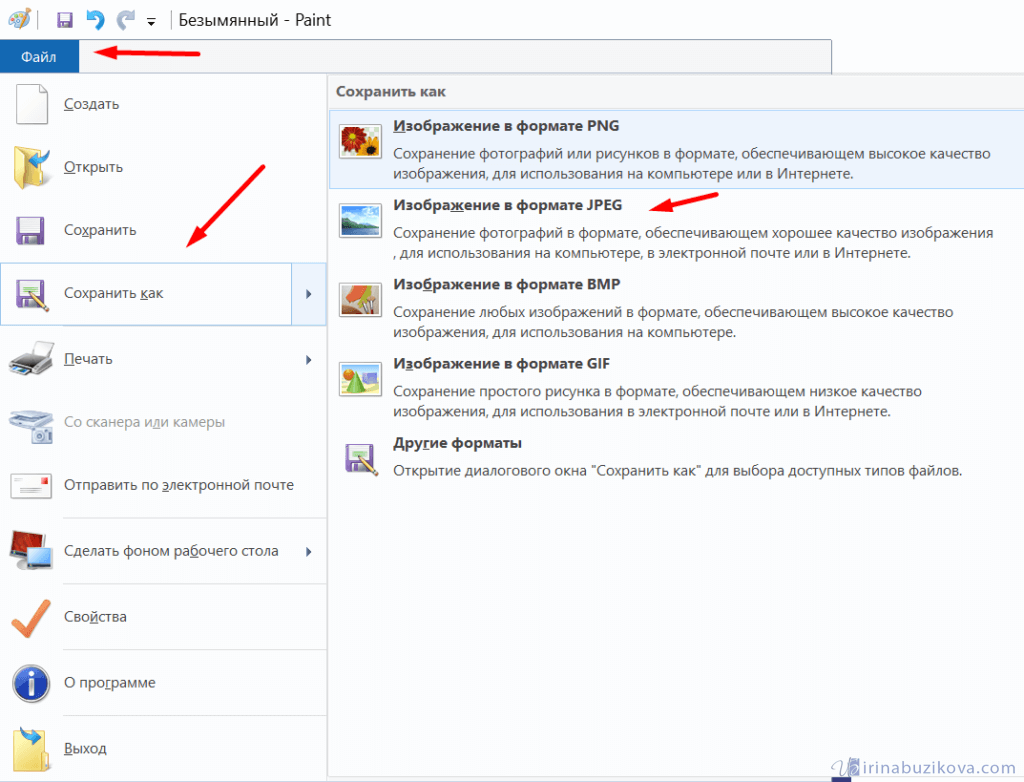The height and width of the screenshot is (782, 1024).
Task: Open Другие форматы save dialog
Action: point(457,443)
